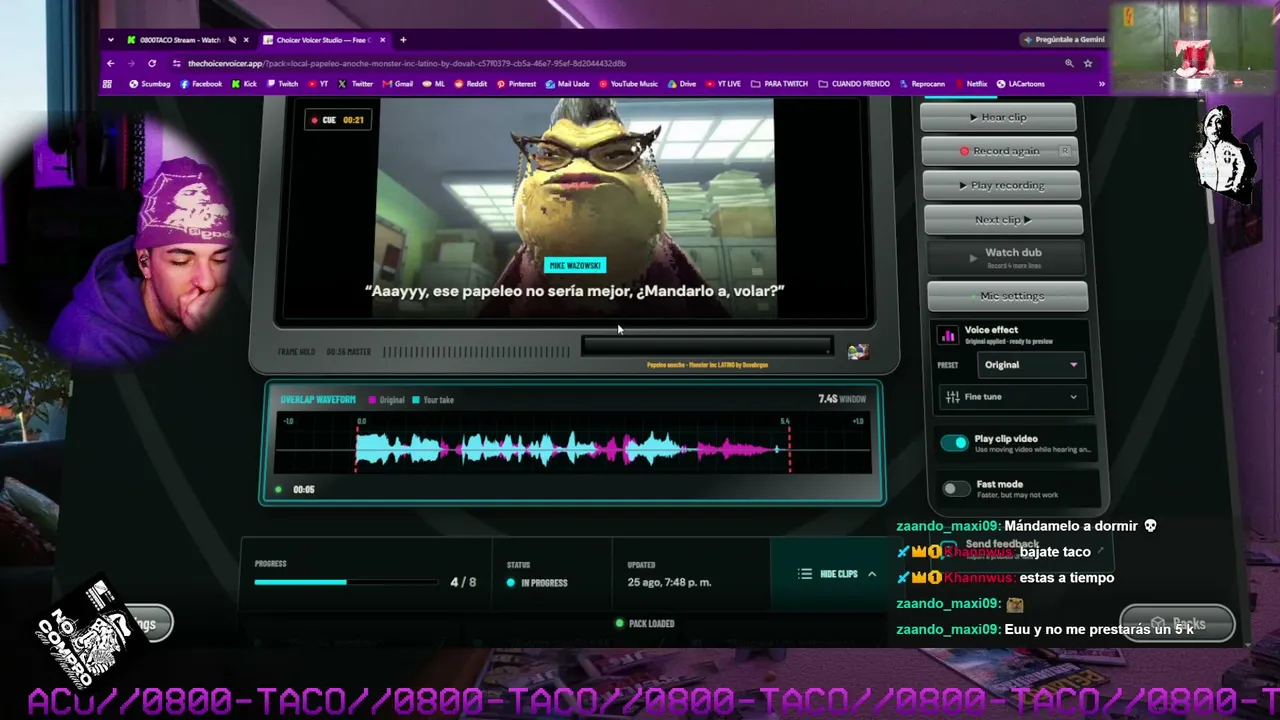Open the Twitter bookmark
This screenshot has width=1280, height=720.
pyautogui.click(x=356, y=84)
